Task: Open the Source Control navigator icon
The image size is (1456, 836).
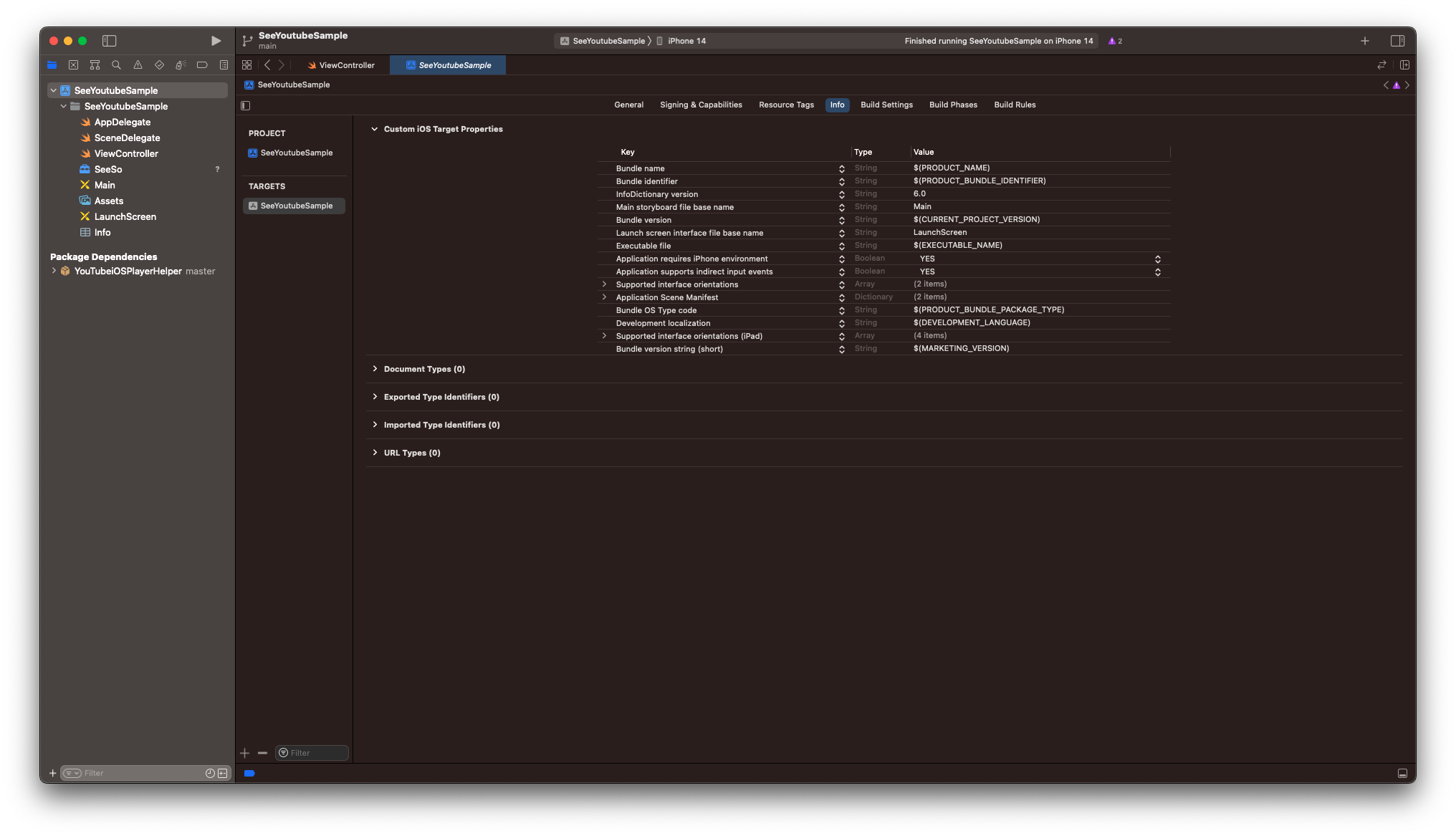Action: [x=73, y=65]
